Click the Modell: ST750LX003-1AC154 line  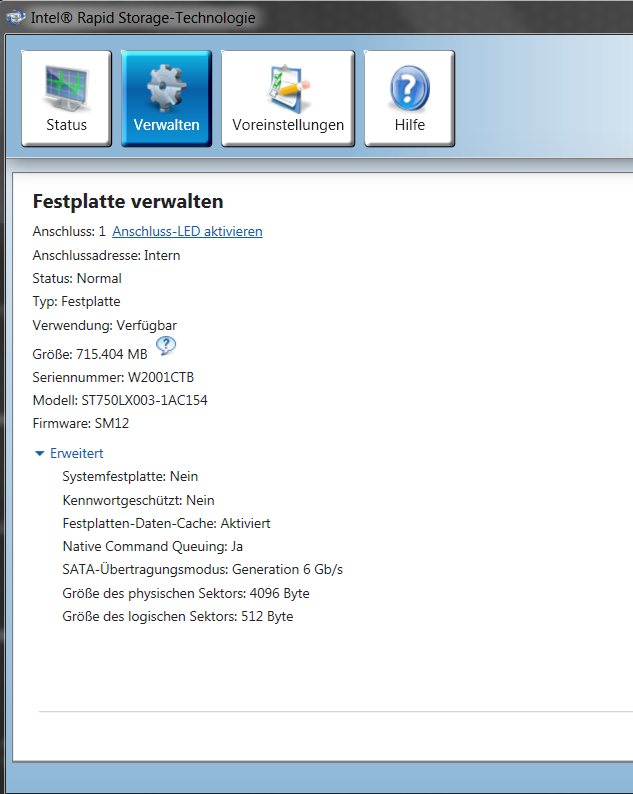(x=120, y=400)
